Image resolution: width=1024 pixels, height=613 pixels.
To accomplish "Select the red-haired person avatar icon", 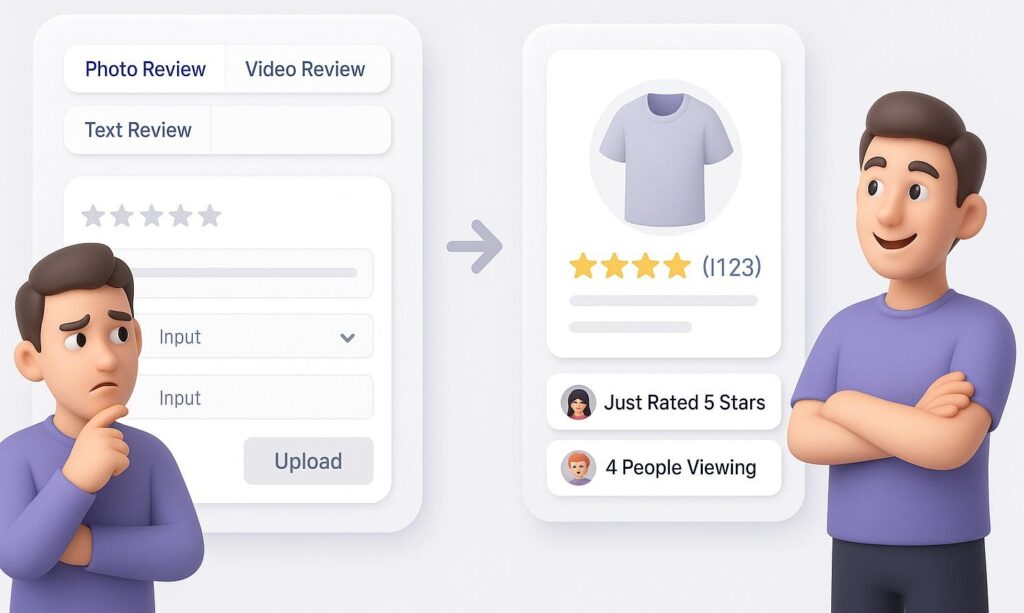I will 578,468.
